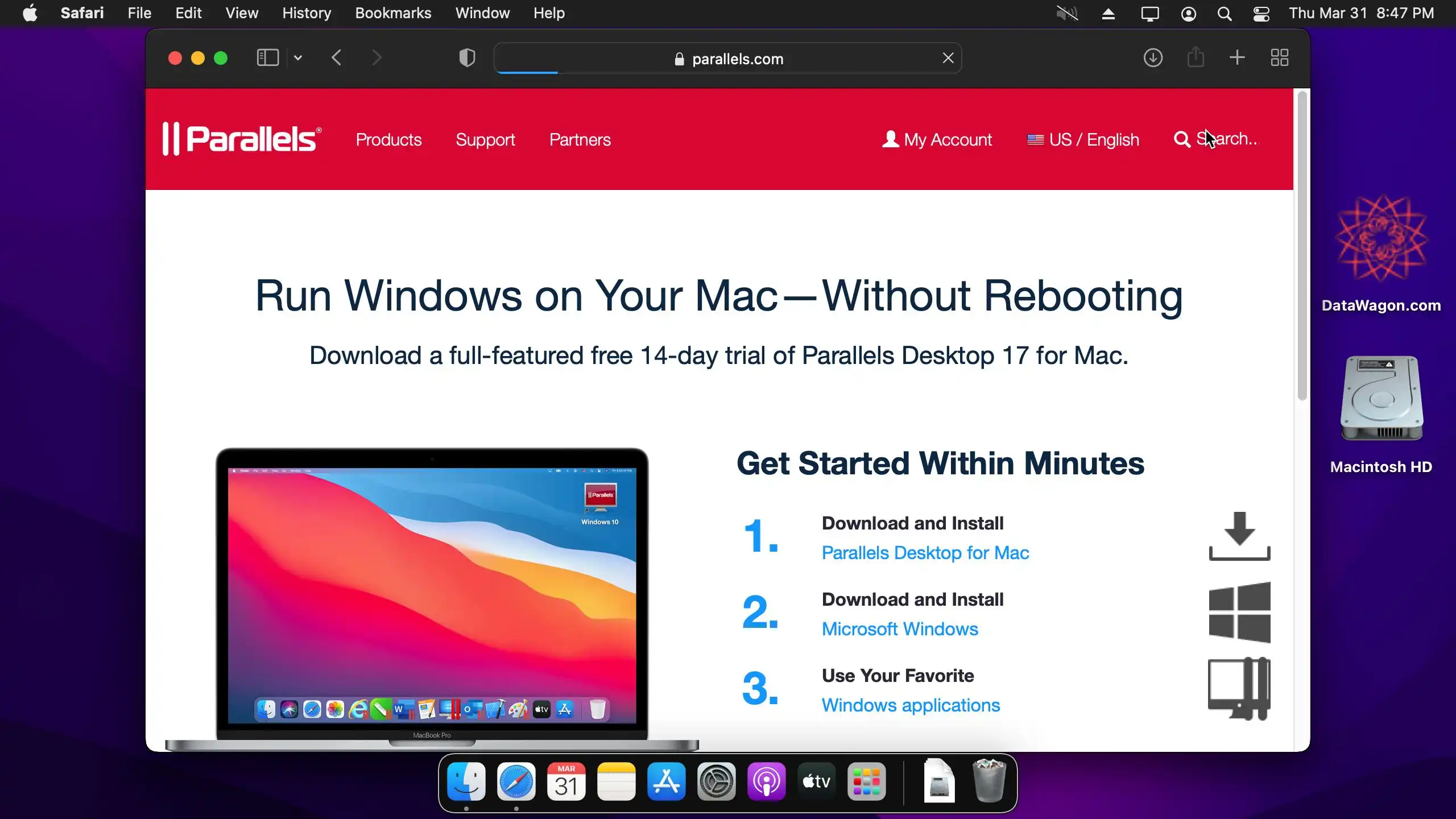The image size is (1456, 819).
Task: Expand the Products navigation menu
Action: point(388,139)
